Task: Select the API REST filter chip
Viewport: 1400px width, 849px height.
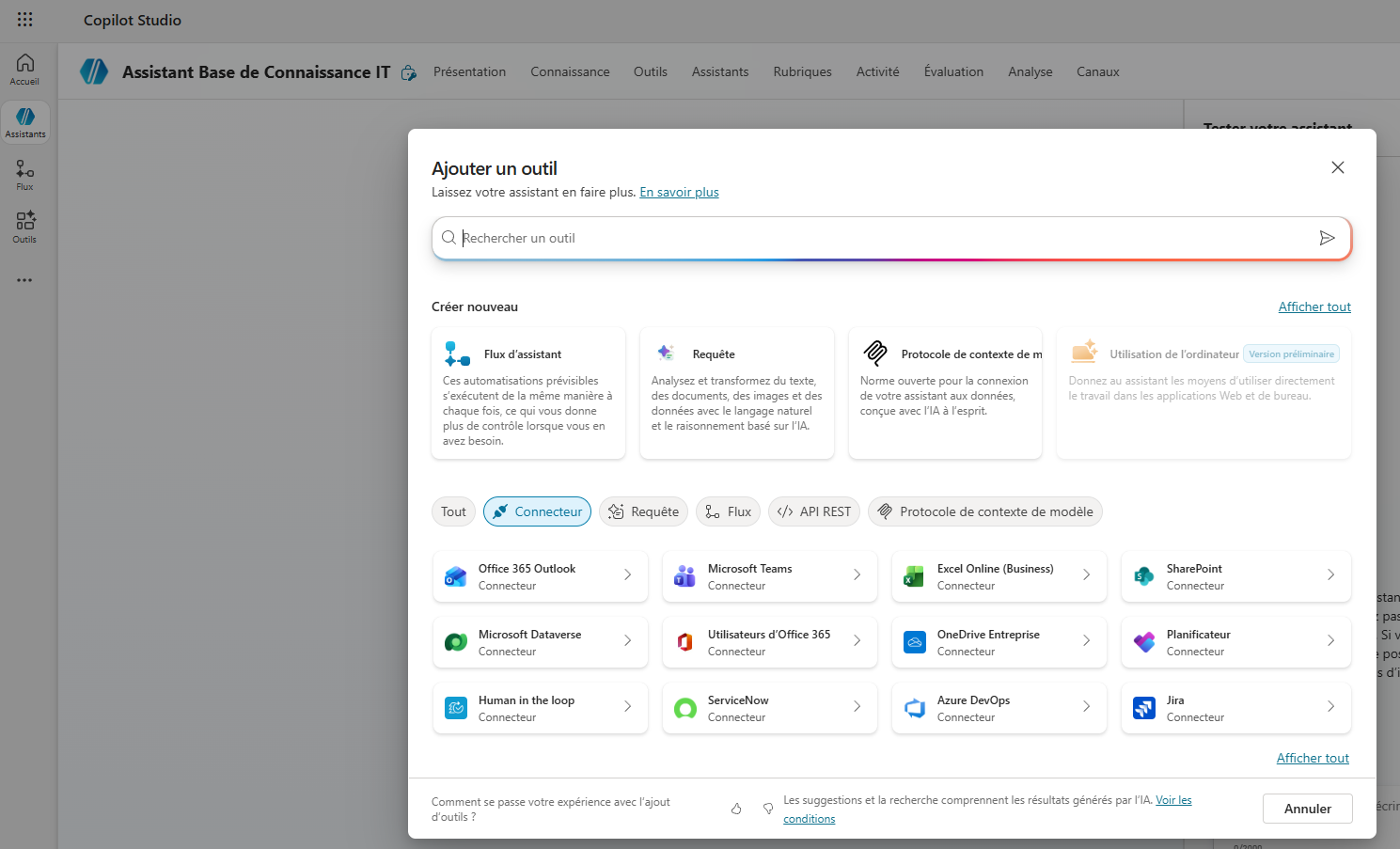Action: tap(813, 511)
